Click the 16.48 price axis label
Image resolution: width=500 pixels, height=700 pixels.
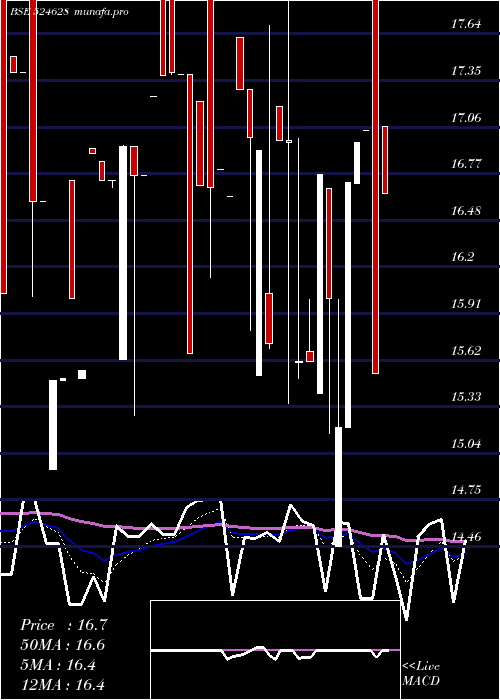(466, 210)
